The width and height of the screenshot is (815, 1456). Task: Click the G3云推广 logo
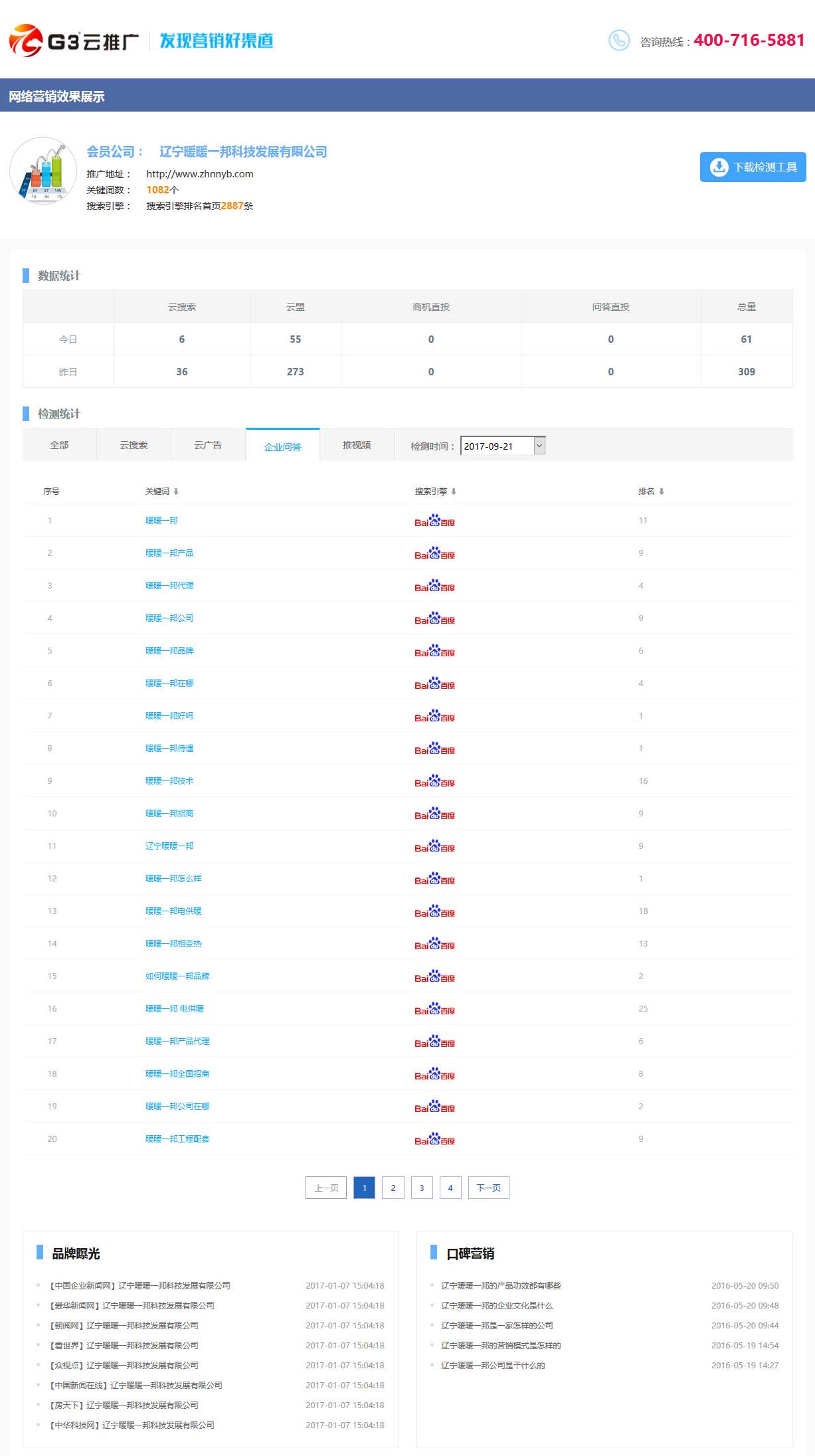(x=74, y=41)
